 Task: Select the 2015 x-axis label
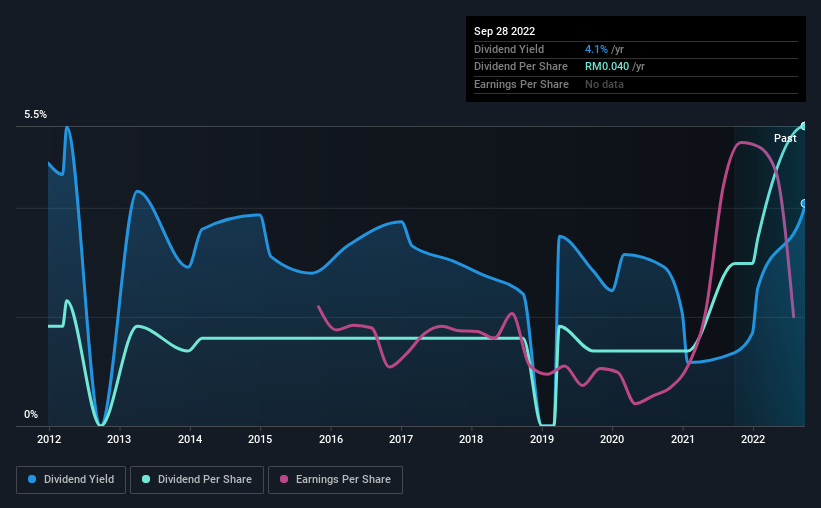(x=260, y=439)
